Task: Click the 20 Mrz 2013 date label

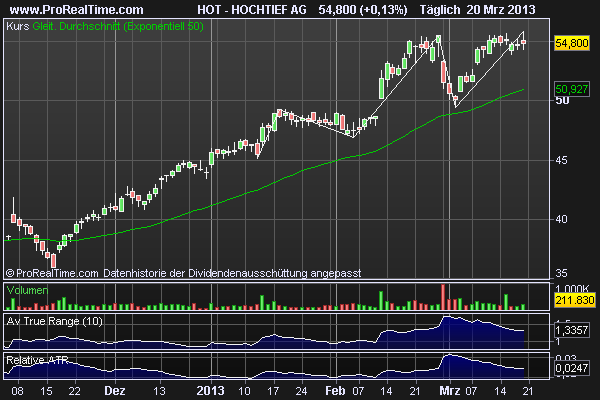Action: (501, 9)
